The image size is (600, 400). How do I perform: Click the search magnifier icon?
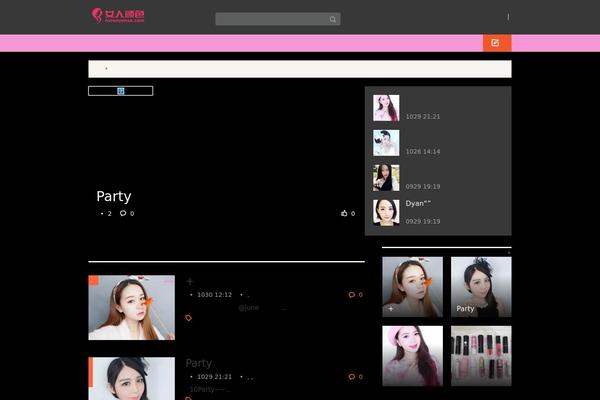[x=333, y=19]
